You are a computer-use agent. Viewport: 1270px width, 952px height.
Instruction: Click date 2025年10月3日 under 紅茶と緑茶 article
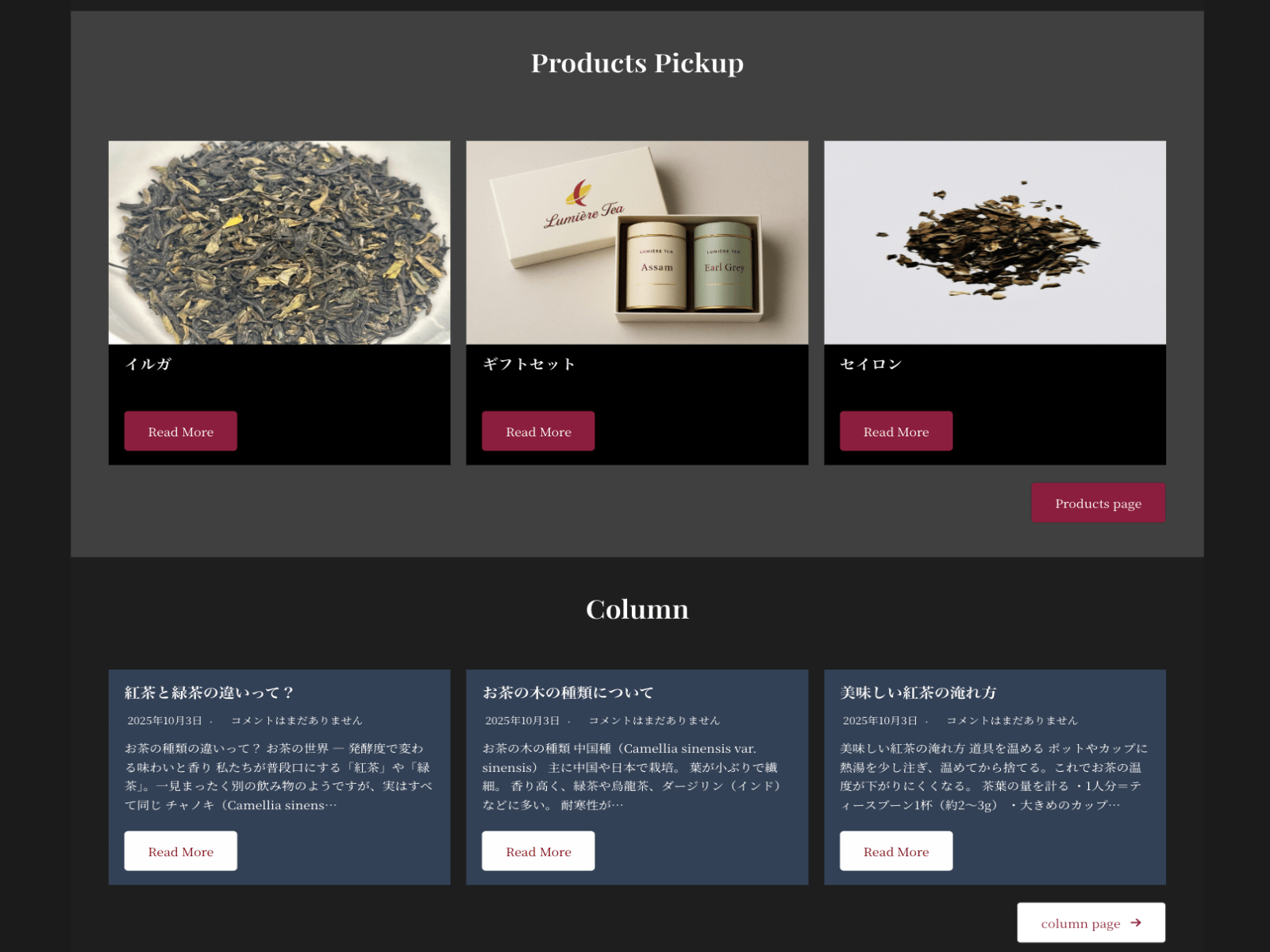[165, 720]
